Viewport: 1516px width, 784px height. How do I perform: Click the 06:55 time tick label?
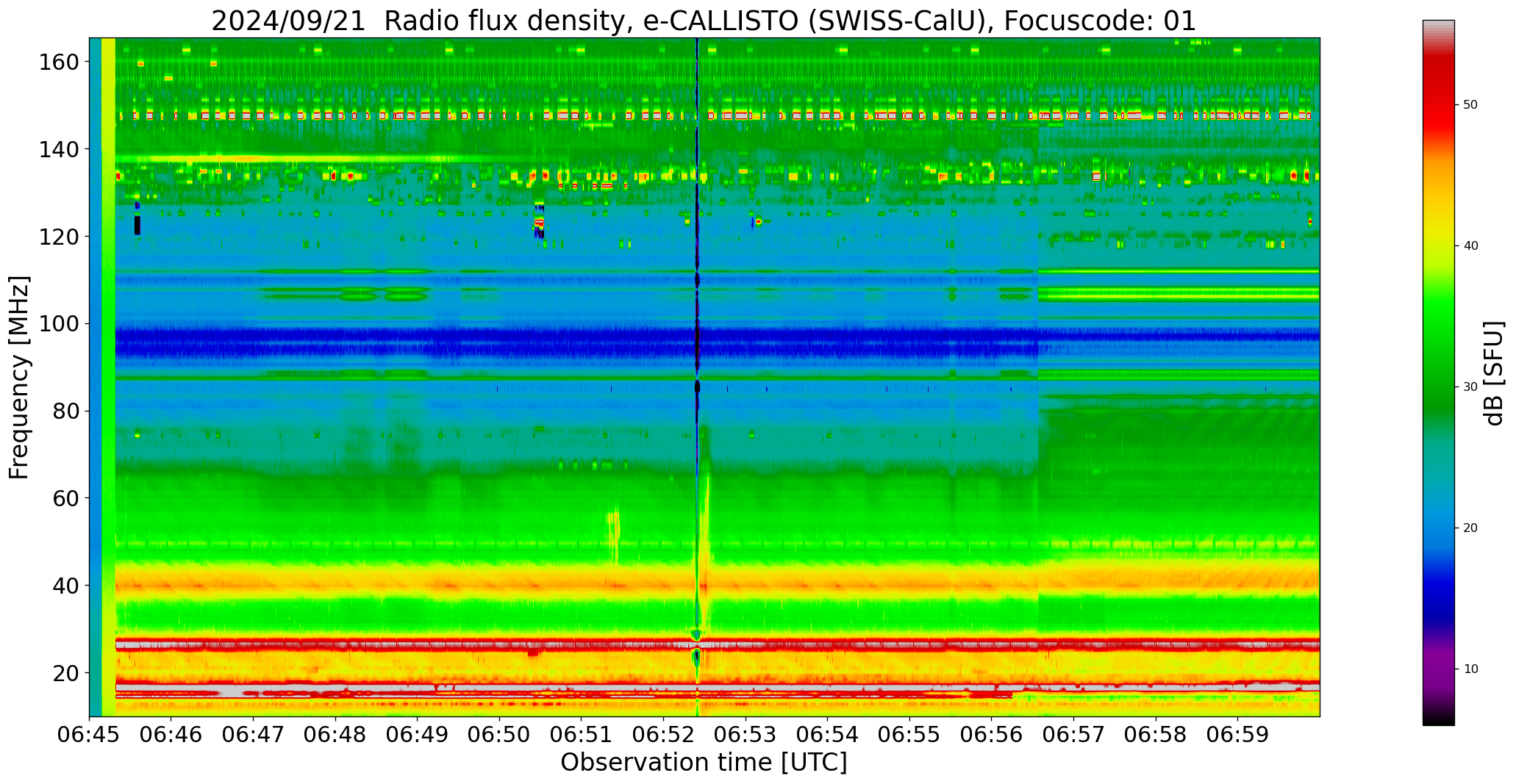(909, 734)
